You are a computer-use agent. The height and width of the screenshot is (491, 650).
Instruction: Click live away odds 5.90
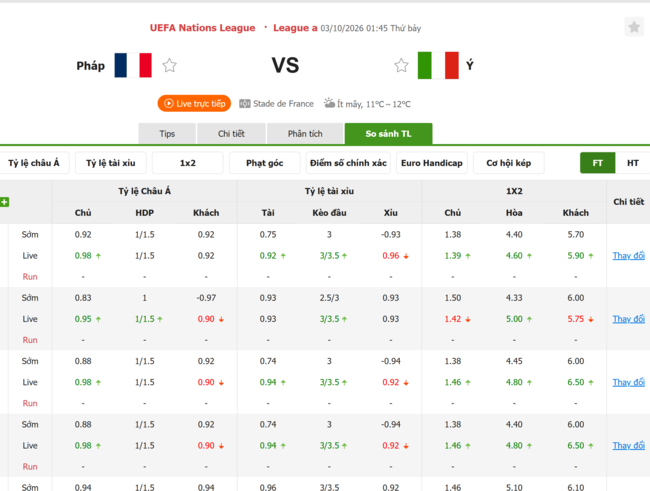point(576,255)
